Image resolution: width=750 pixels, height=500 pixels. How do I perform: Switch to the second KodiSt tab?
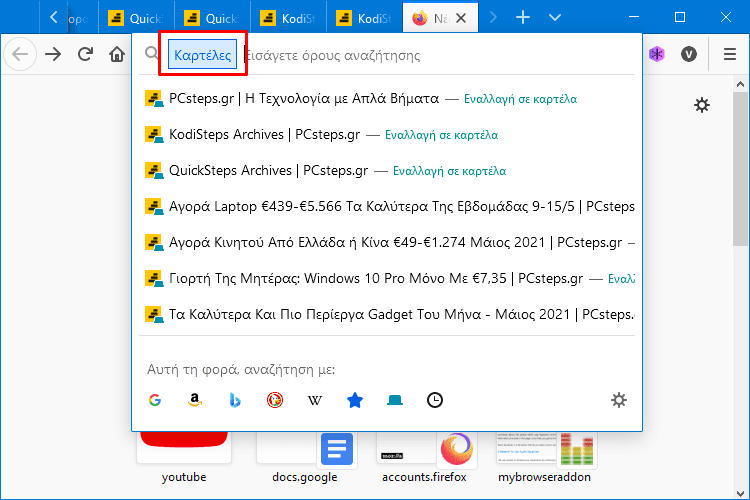(364, 18)
